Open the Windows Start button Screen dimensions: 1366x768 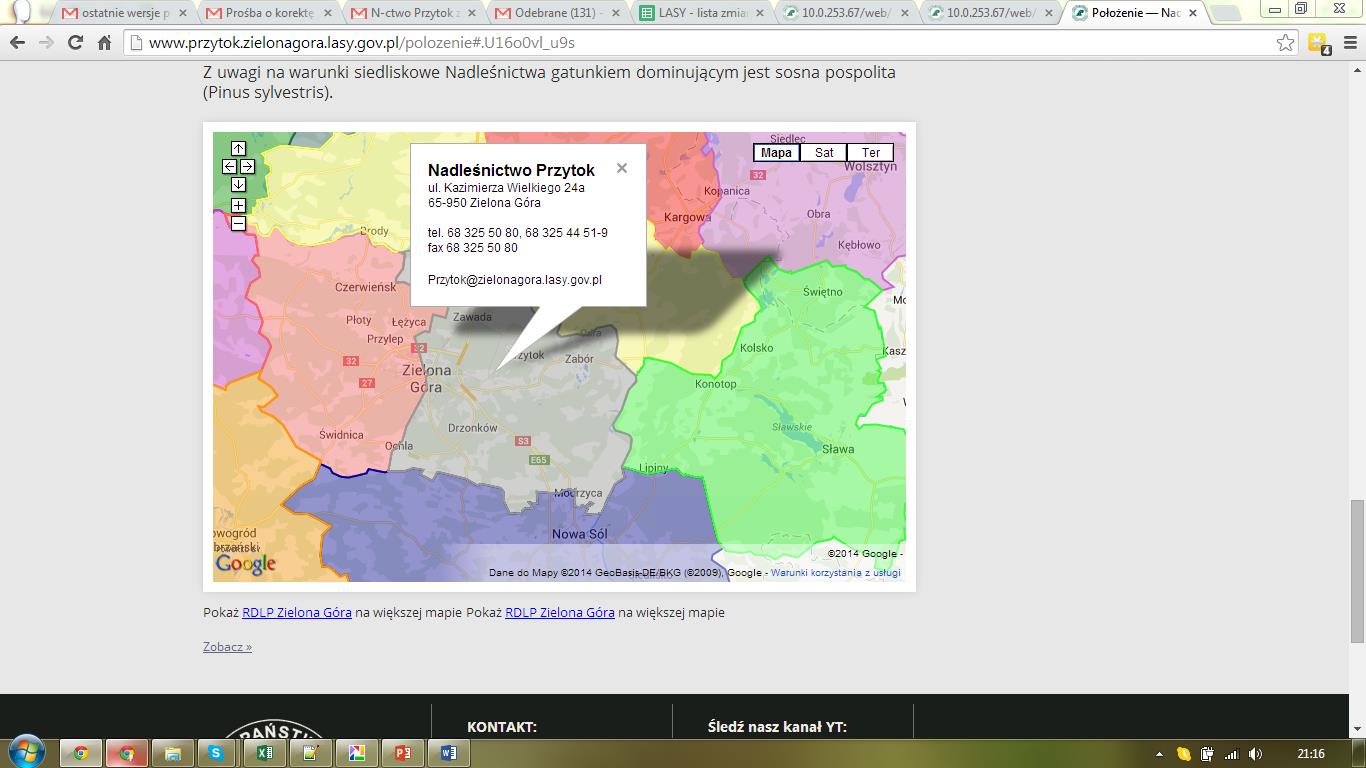pyautogui.click(x=26, y=752)
